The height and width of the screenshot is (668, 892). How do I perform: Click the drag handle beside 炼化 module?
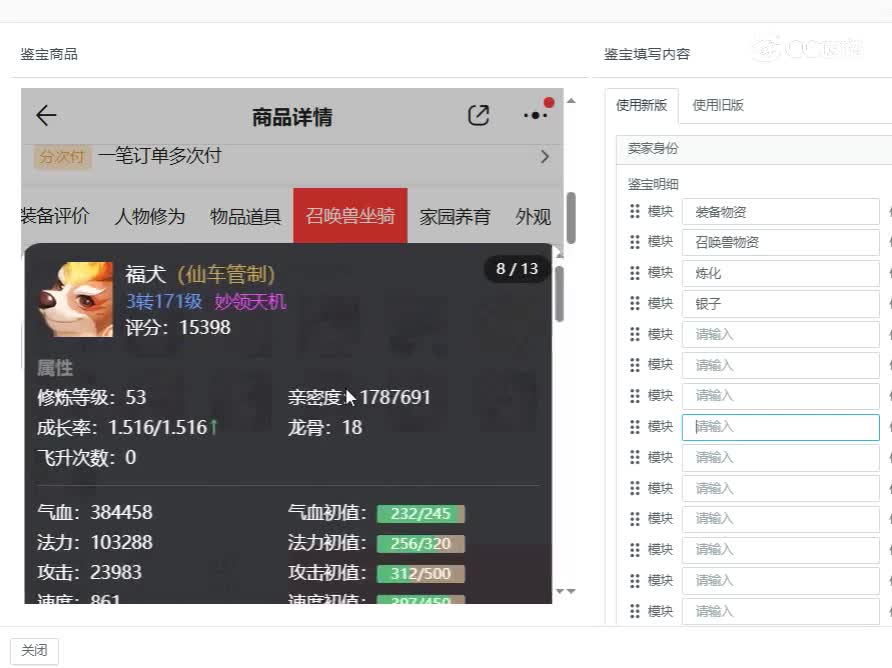pos(634,273)
